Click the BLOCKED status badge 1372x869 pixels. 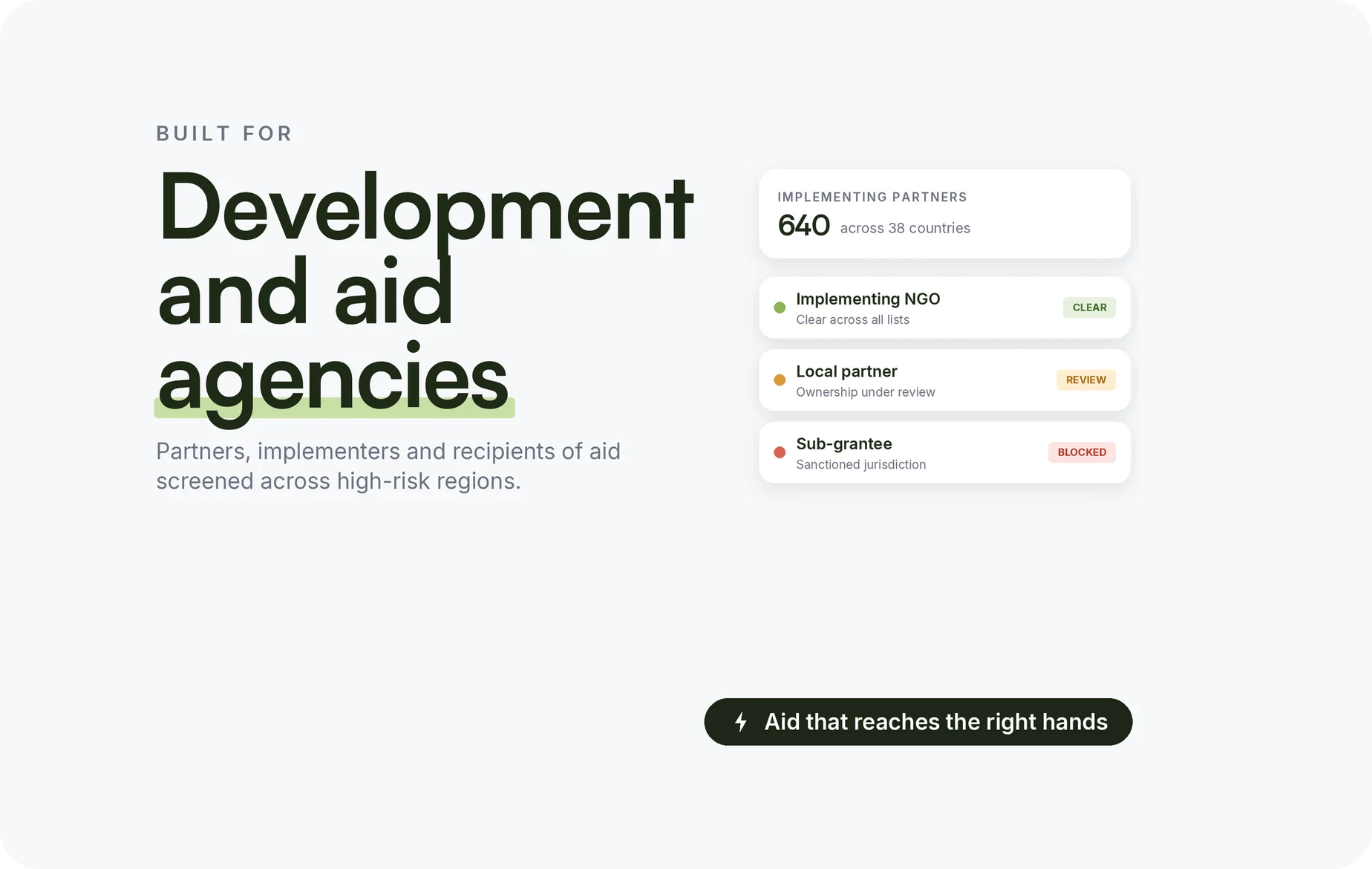(x=1082, y=452)
